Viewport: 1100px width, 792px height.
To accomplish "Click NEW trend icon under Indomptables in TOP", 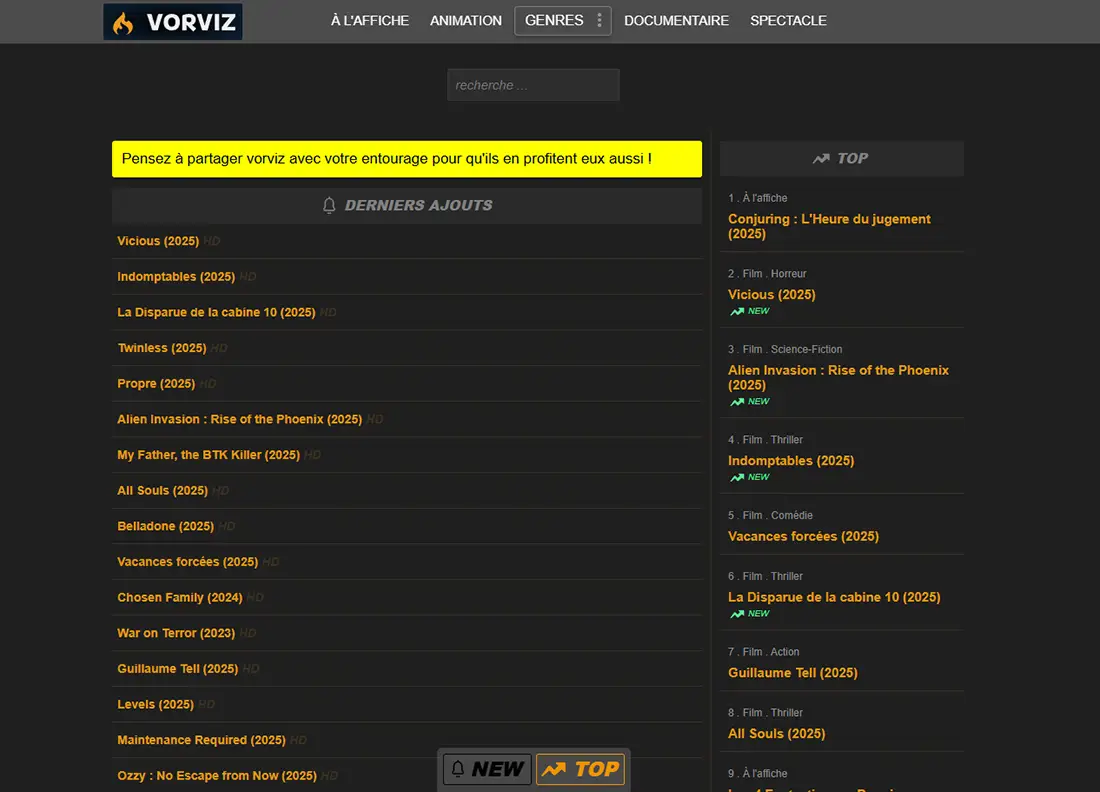I will pos(737,477).
